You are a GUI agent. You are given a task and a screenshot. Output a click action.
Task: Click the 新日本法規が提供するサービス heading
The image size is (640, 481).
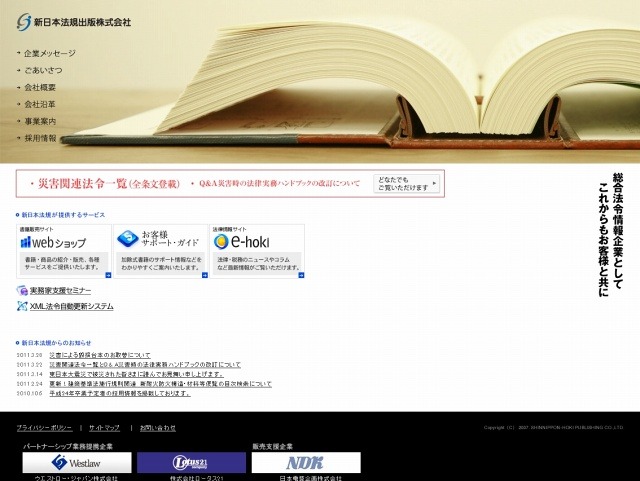point(63,215)
